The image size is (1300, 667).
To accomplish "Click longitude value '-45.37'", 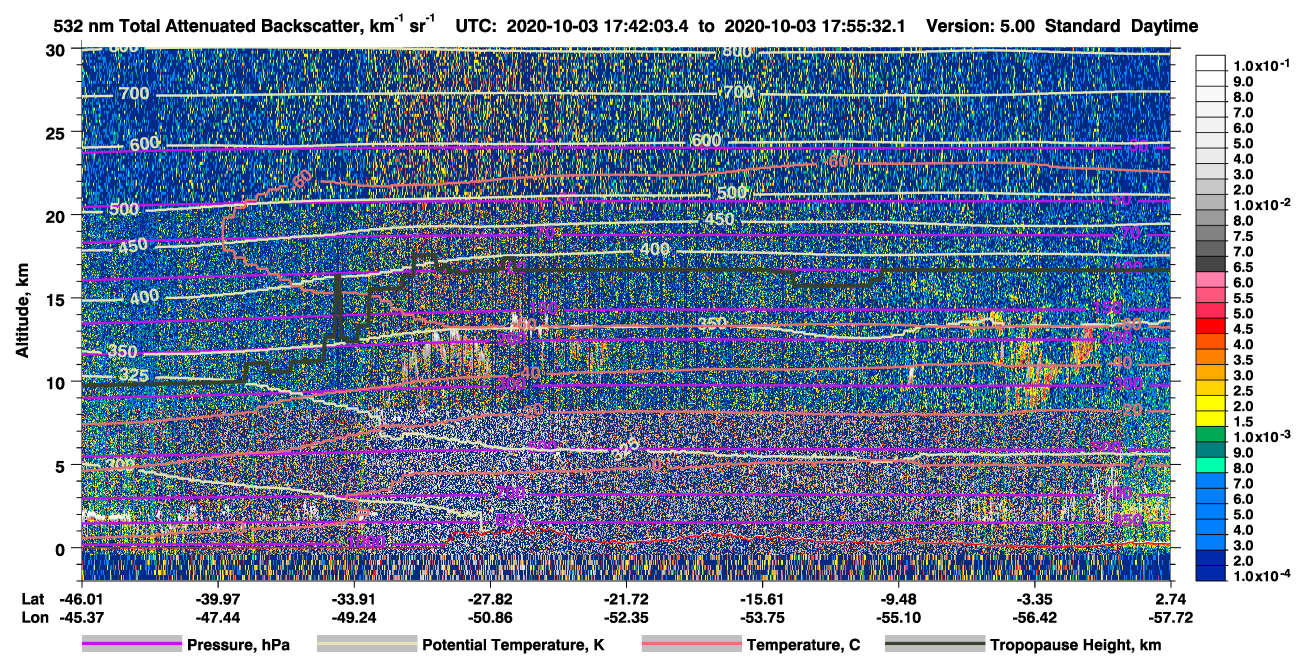I will coord(81,617).
